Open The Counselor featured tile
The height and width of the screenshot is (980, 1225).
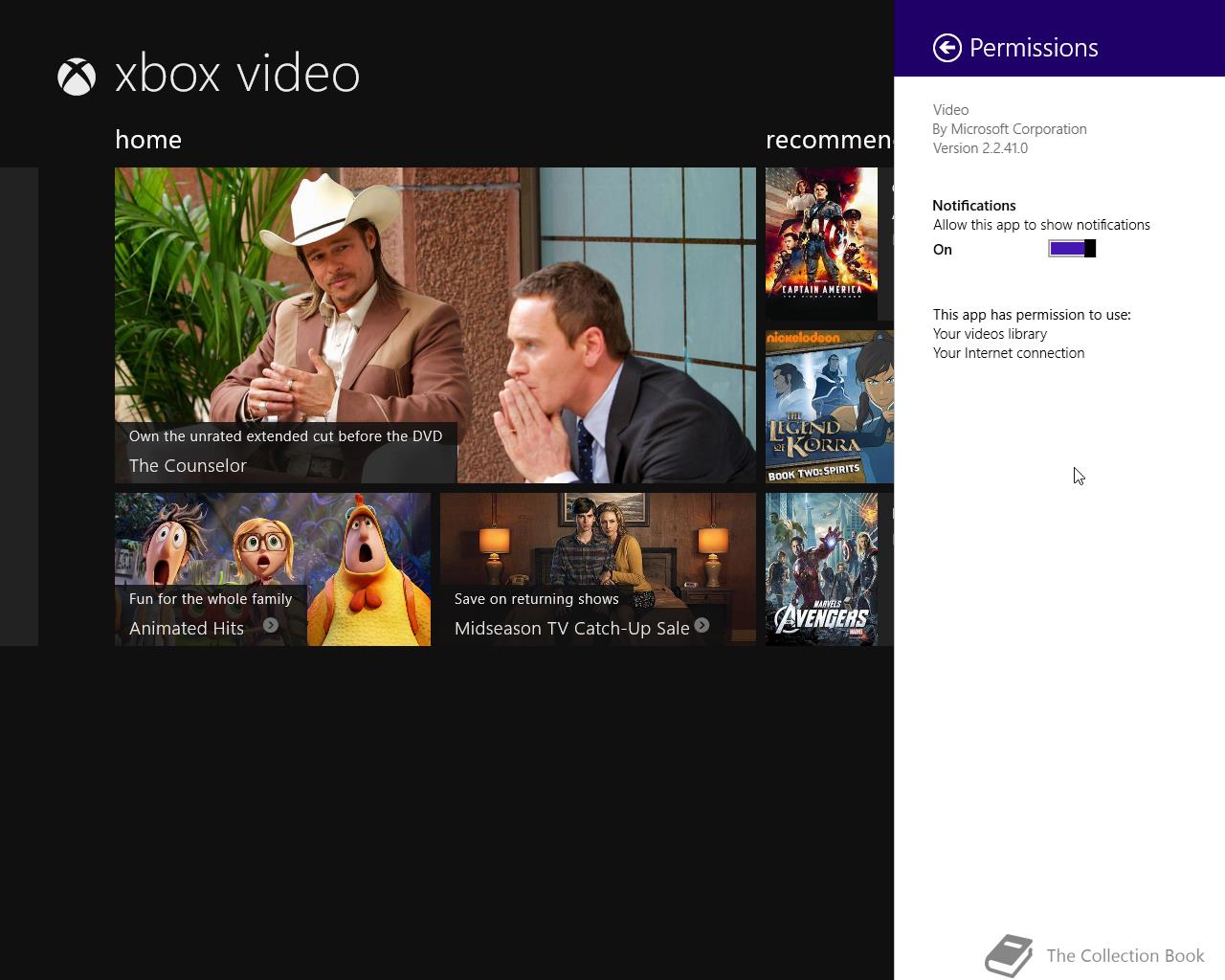435,325
